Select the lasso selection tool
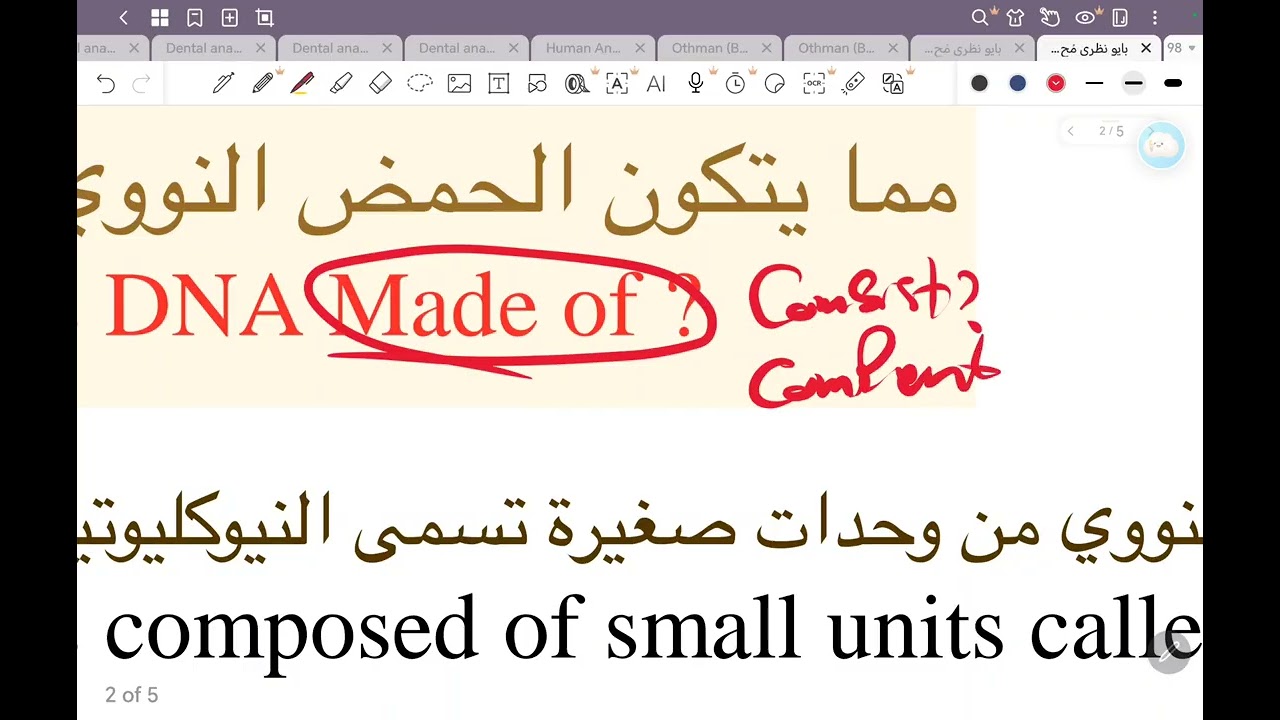This screenshot has width=1280, height=720. 420,84
